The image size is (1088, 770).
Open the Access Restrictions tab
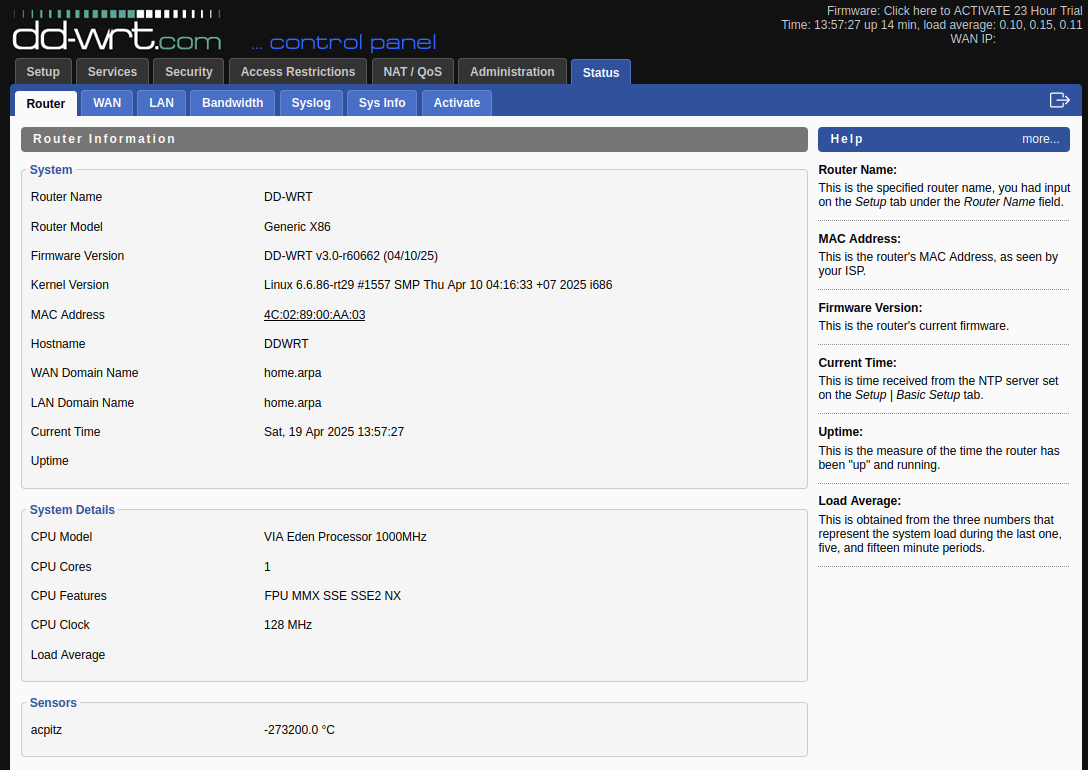[298, 71]
